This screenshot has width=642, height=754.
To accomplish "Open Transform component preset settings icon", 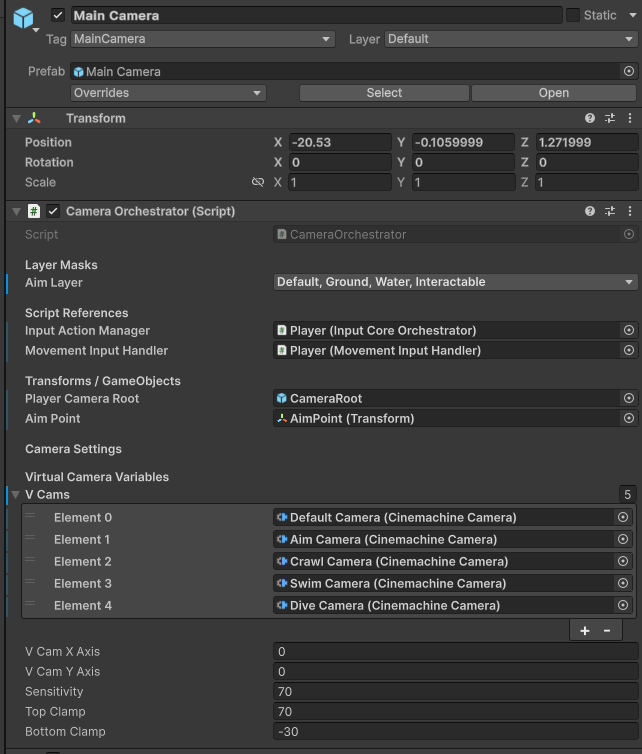I will coord(610,118).
